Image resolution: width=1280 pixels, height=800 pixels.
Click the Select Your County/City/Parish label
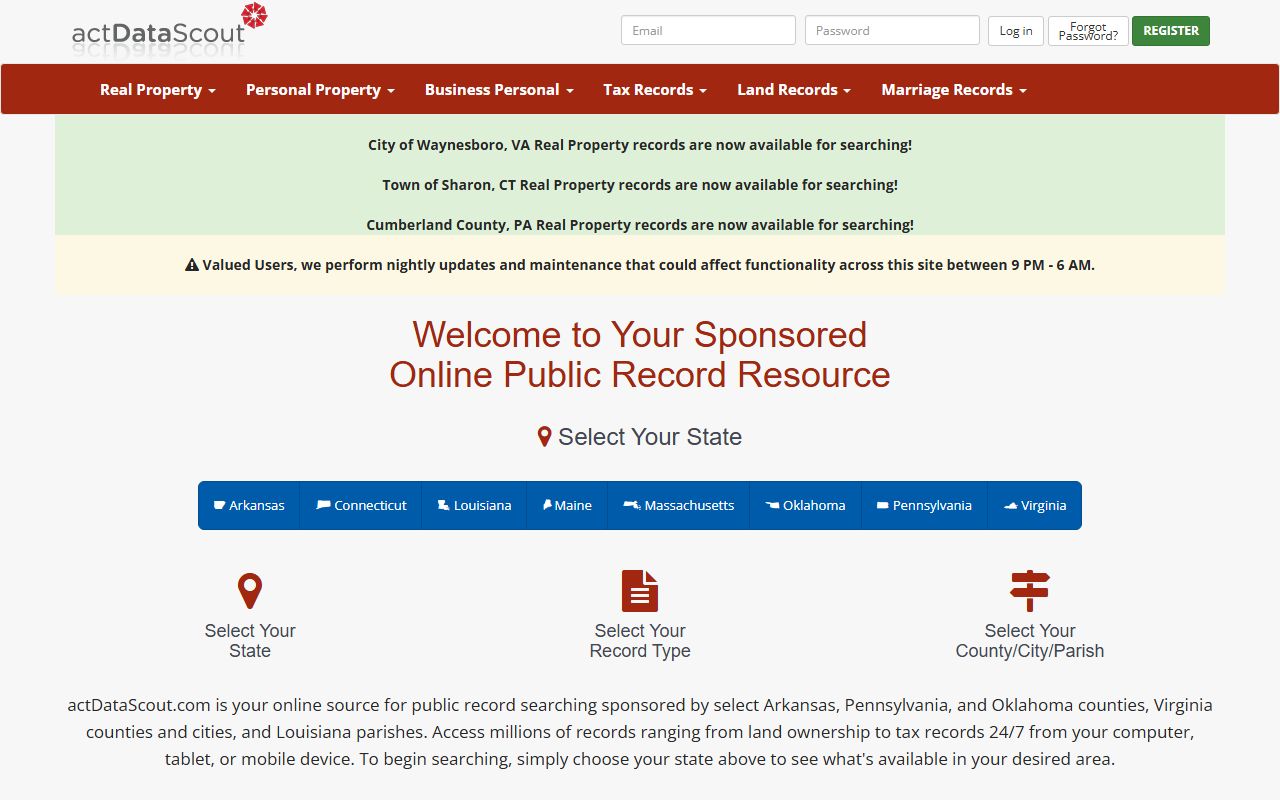(x=1030, y=641)
